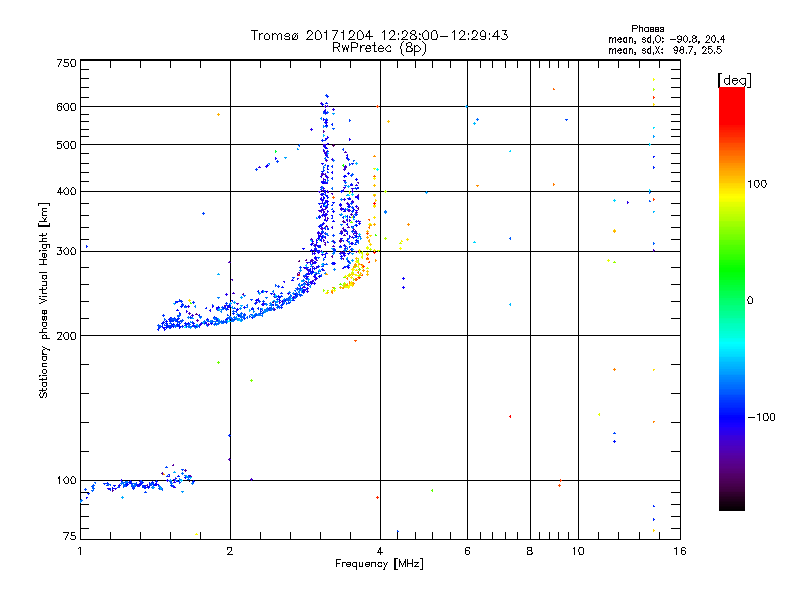800x600 pixels.
Task: Click the x-axis tick label '10'
Action: tap(578, 551)
